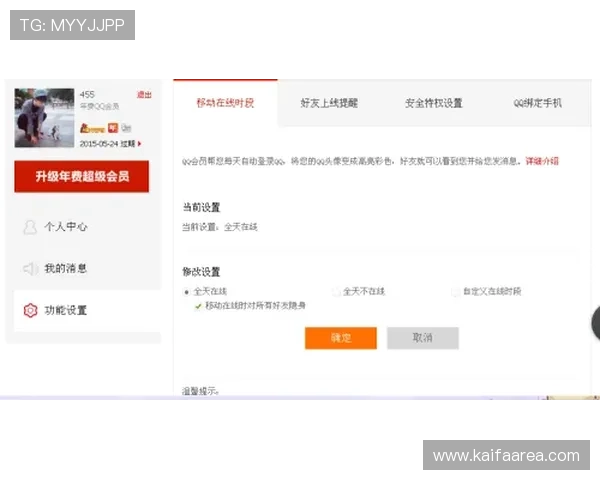Expand the 2015-05-24 过期 arrow
This screenshot has height=480, width=600.
click(140, 144)
